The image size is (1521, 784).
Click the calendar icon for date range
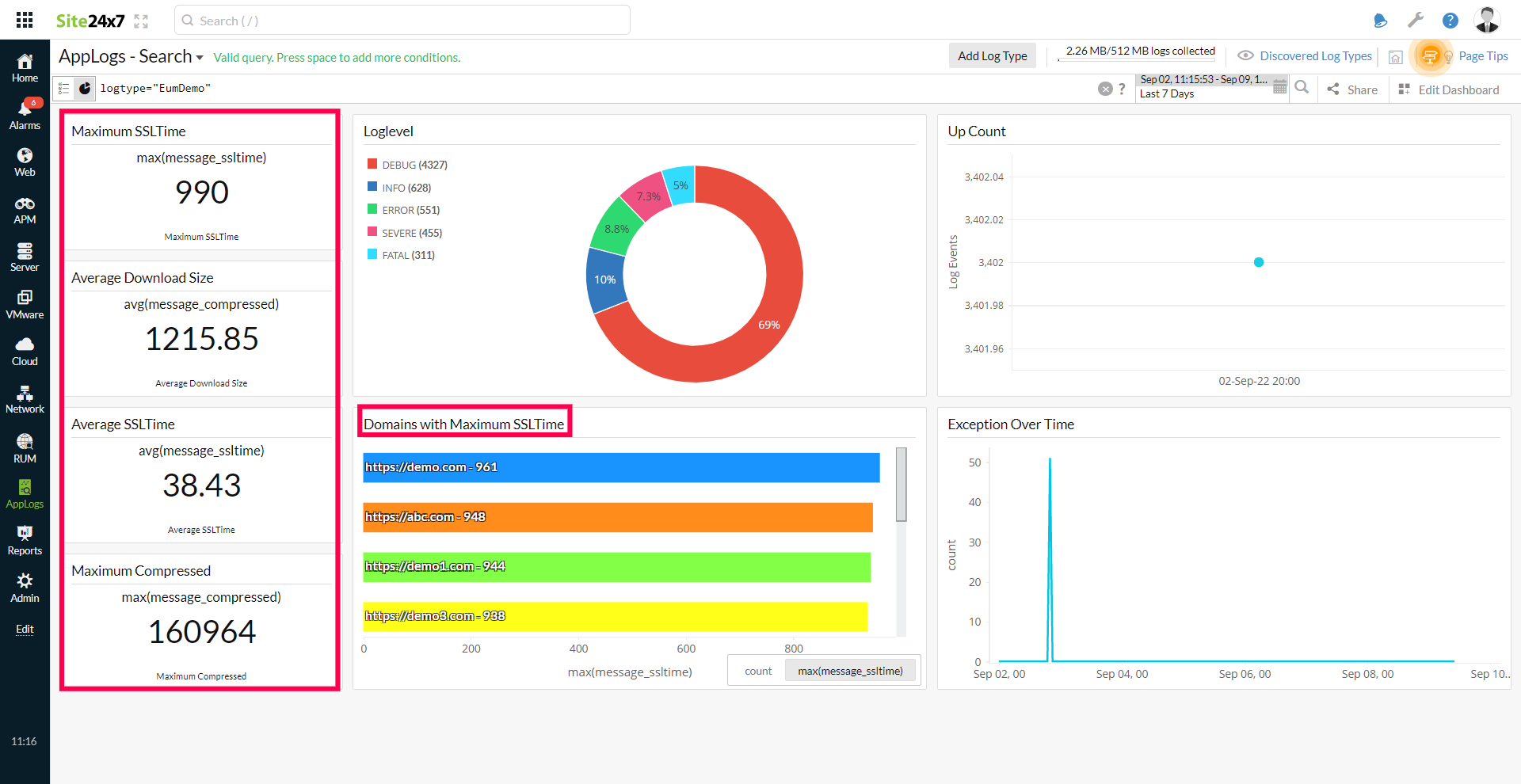coord(1279,88)
